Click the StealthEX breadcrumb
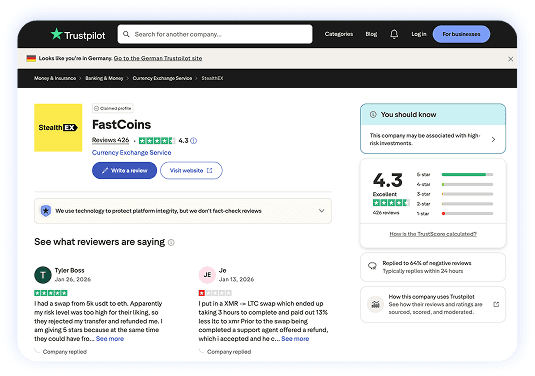Image resolution: width=535 pixels, height=376 pixels. [212, 78]
